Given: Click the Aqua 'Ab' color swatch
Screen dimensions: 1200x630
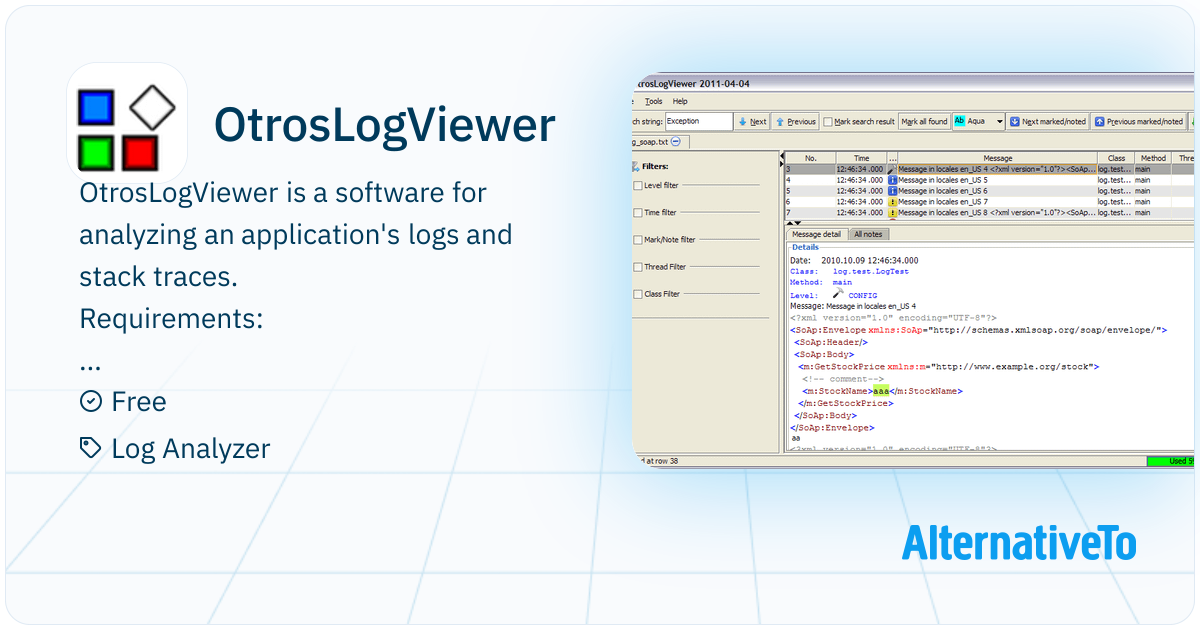Looking at the screenshot, I should point(959,121).
